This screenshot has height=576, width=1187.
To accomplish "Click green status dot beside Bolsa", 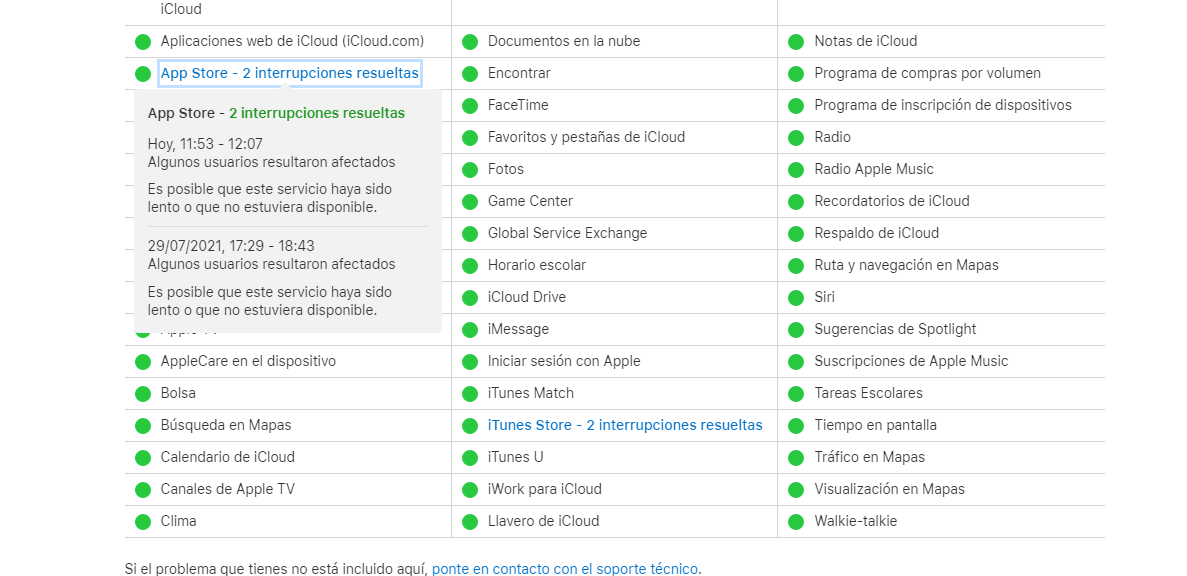I will tap(143, 394).
